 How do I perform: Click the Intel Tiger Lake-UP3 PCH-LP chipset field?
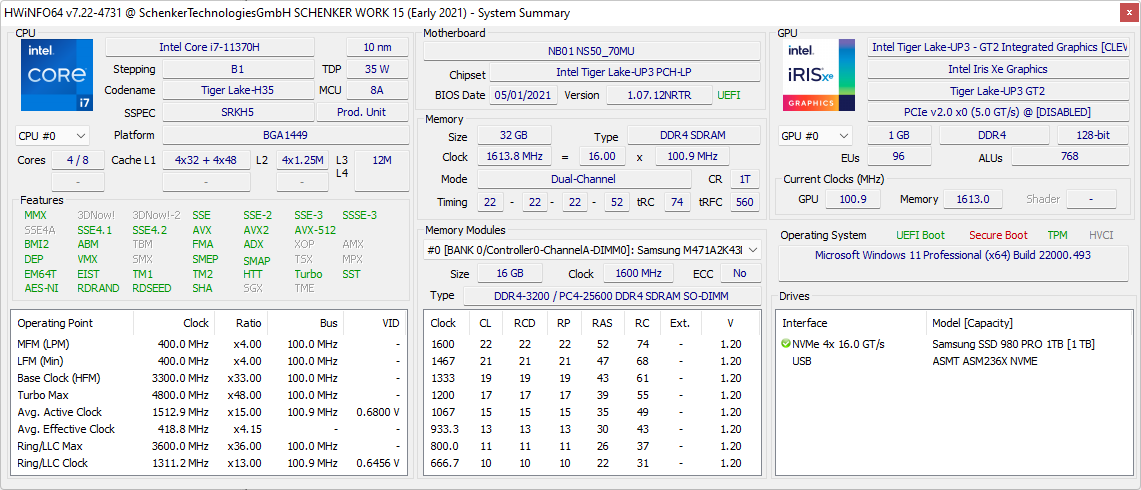624,74
